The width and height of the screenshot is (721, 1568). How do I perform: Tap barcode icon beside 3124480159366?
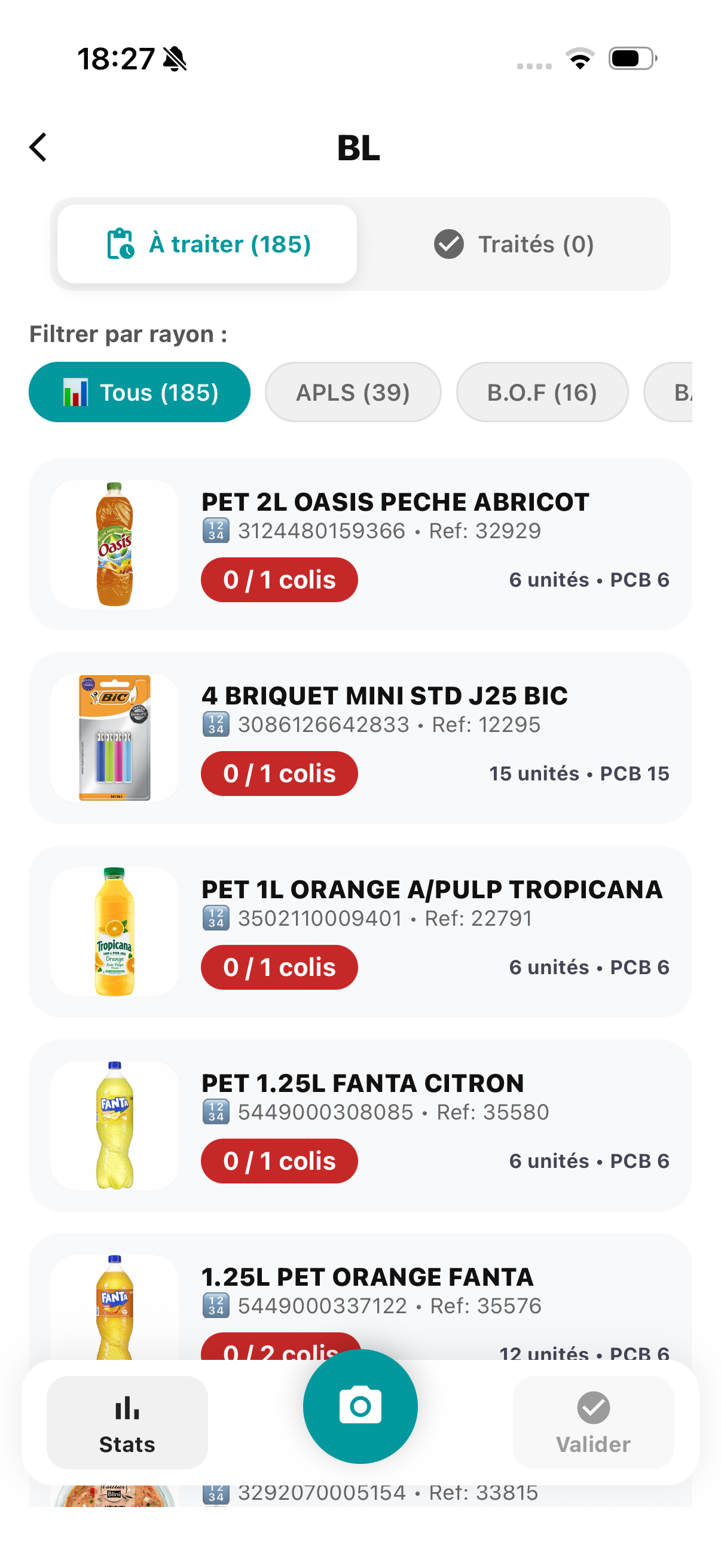tap(216, 530)
